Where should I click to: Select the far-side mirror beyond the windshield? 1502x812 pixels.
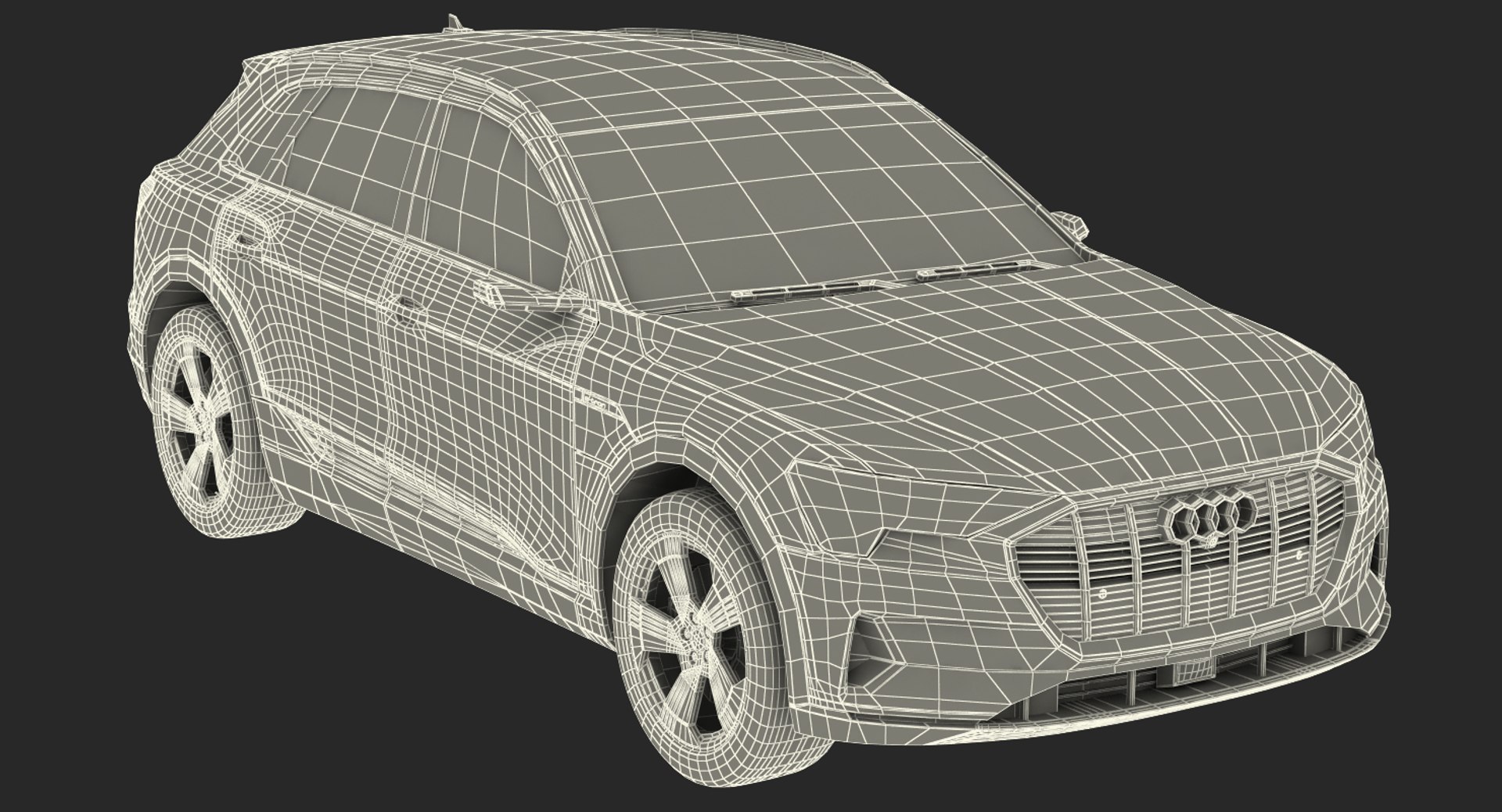1070,224
